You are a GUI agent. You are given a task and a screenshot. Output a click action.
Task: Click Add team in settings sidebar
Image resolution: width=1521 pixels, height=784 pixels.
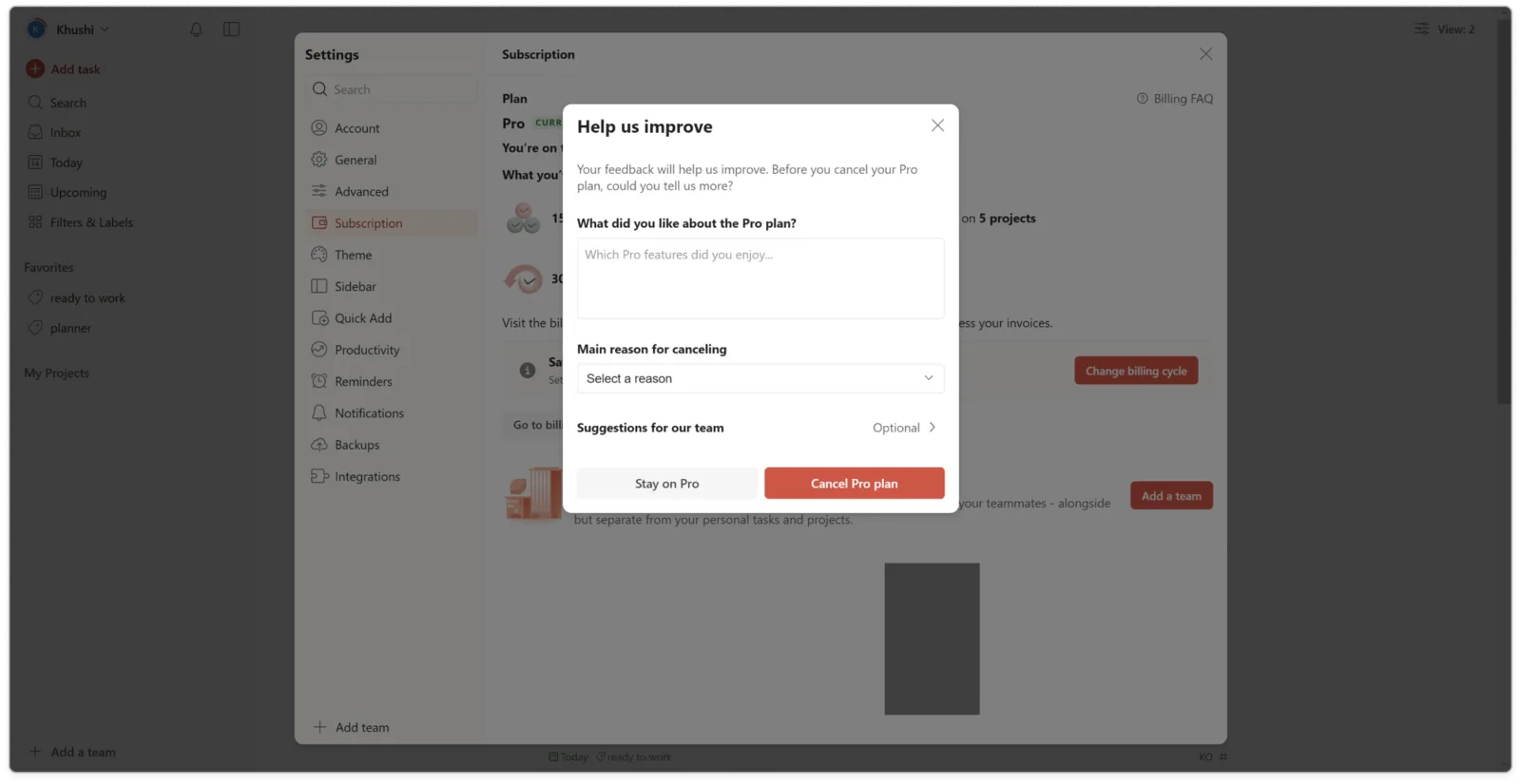352,727
